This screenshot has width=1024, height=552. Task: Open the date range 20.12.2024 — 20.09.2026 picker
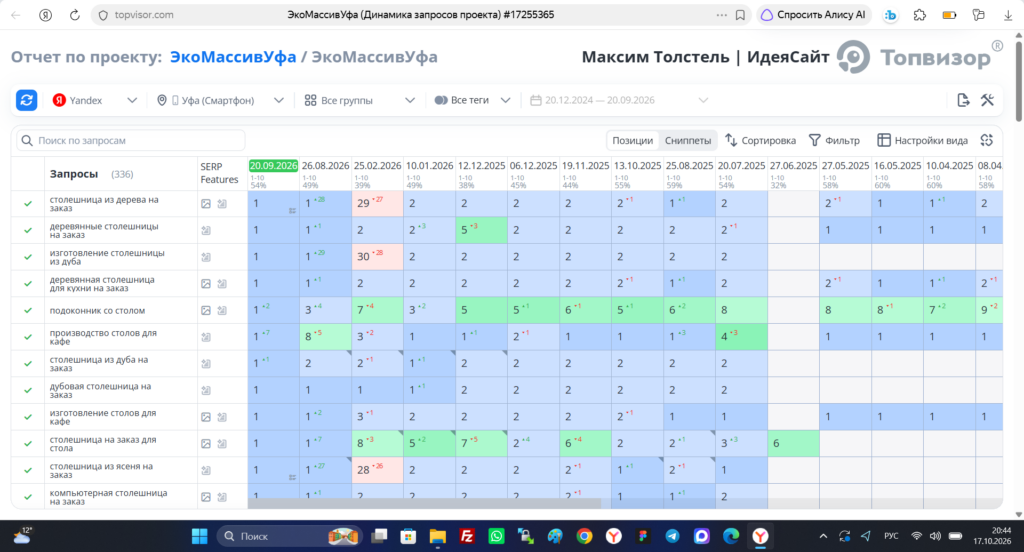click(618, 100)
